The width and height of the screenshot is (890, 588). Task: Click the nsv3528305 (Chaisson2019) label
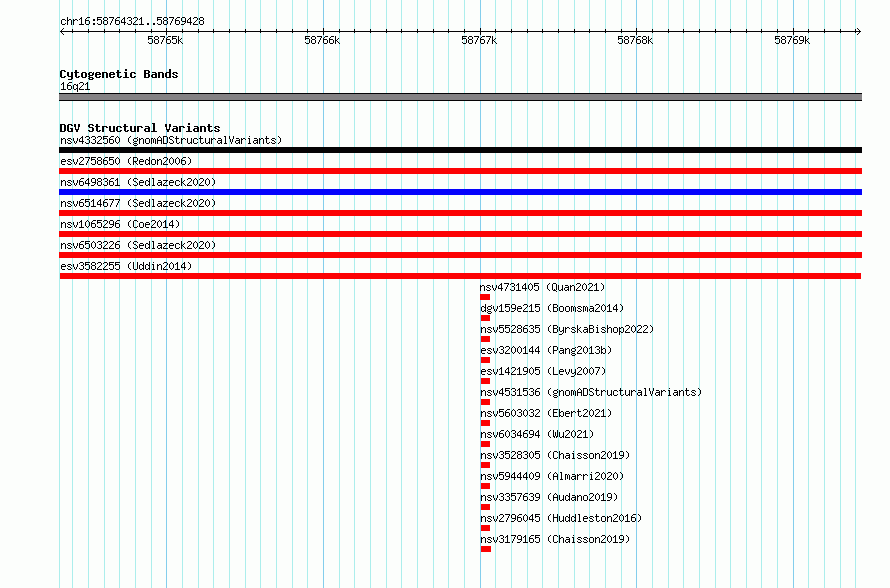point(555,455)
